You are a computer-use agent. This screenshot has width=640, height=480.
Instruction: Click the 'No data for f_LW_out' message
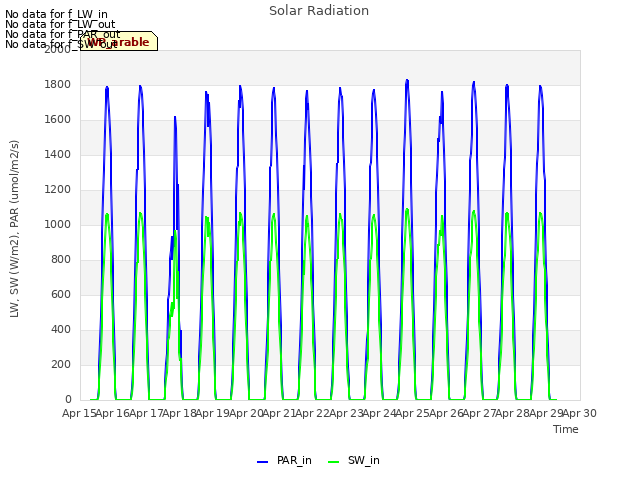pos(60,24)
